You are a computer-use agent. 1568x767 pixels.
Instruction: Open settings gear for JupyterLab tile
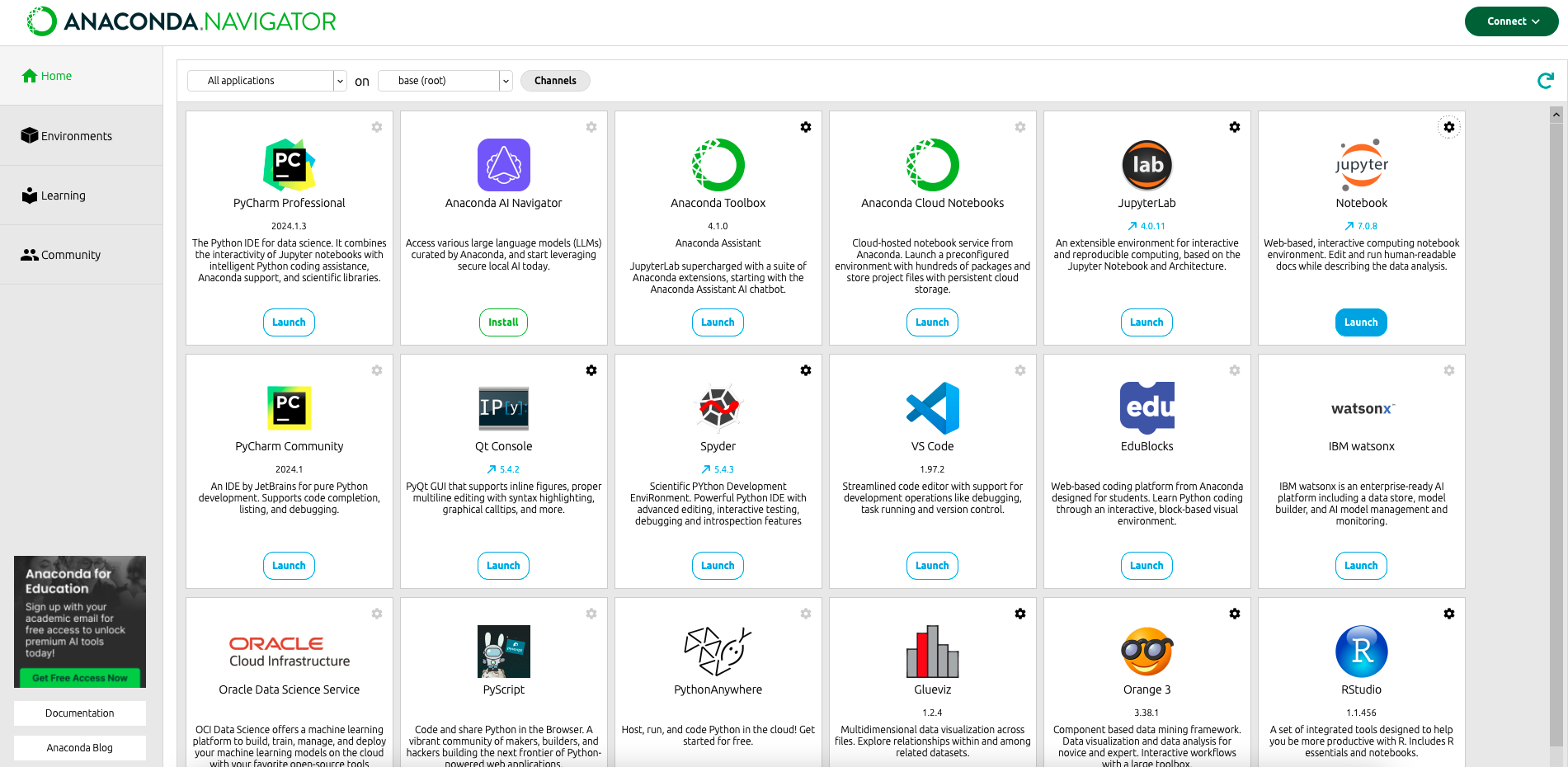[x=1235, y=127]
